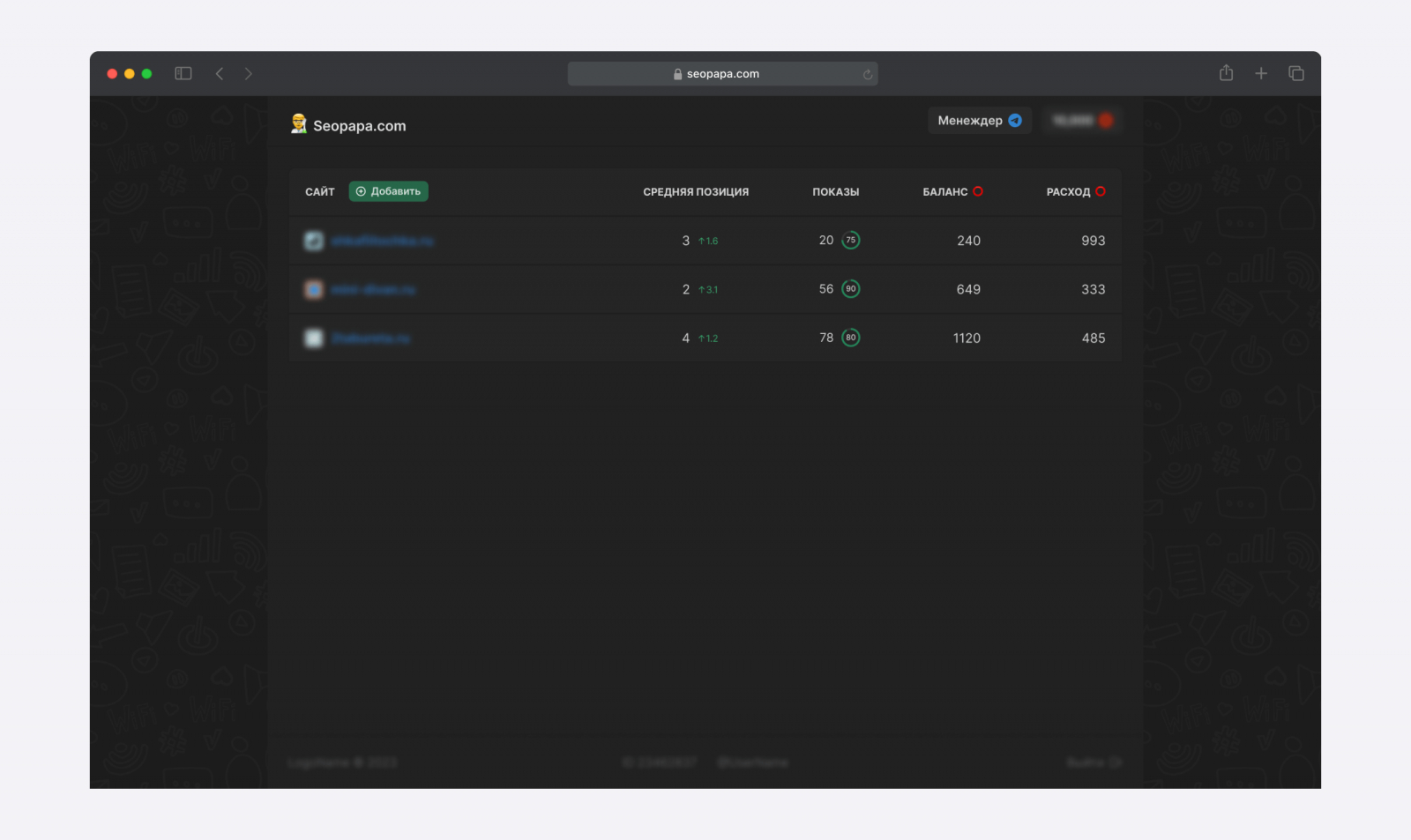
Task: Open the blurred site link in the balance 240 row
Action: pos(382,241)
